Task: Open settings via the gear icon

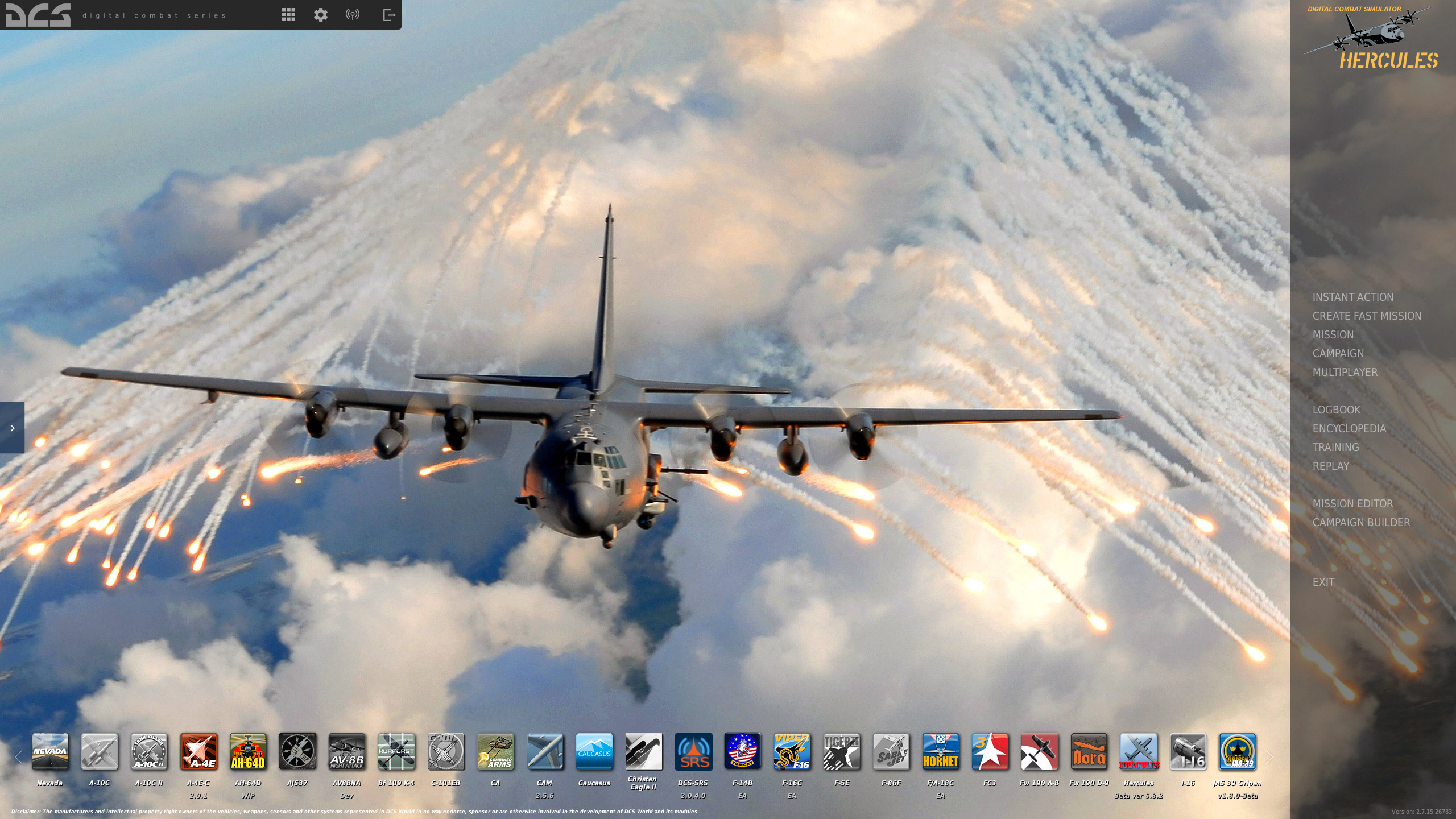Action: tap(321, 15)
